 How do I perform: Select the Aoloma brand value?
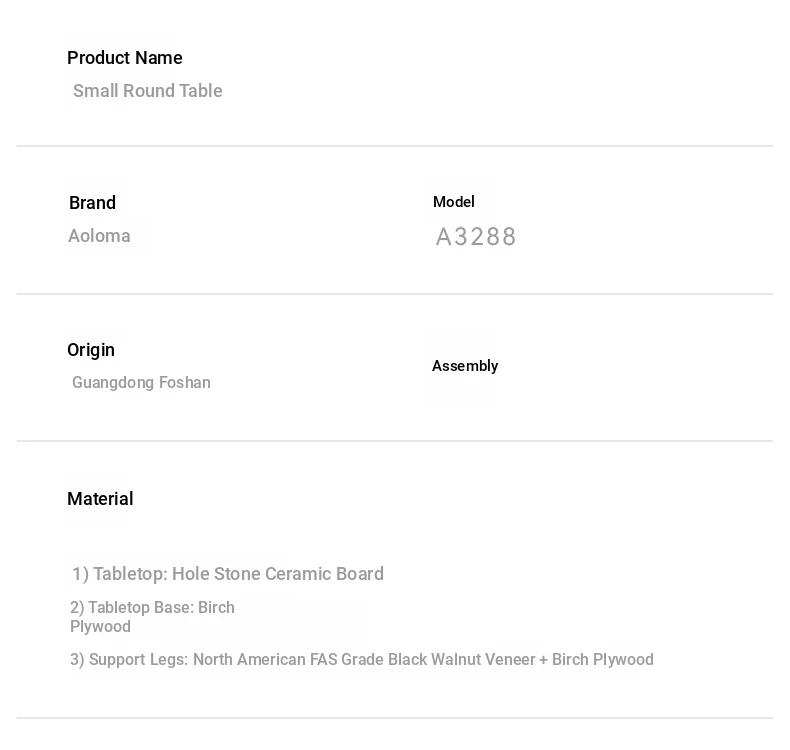pos(99,236)
